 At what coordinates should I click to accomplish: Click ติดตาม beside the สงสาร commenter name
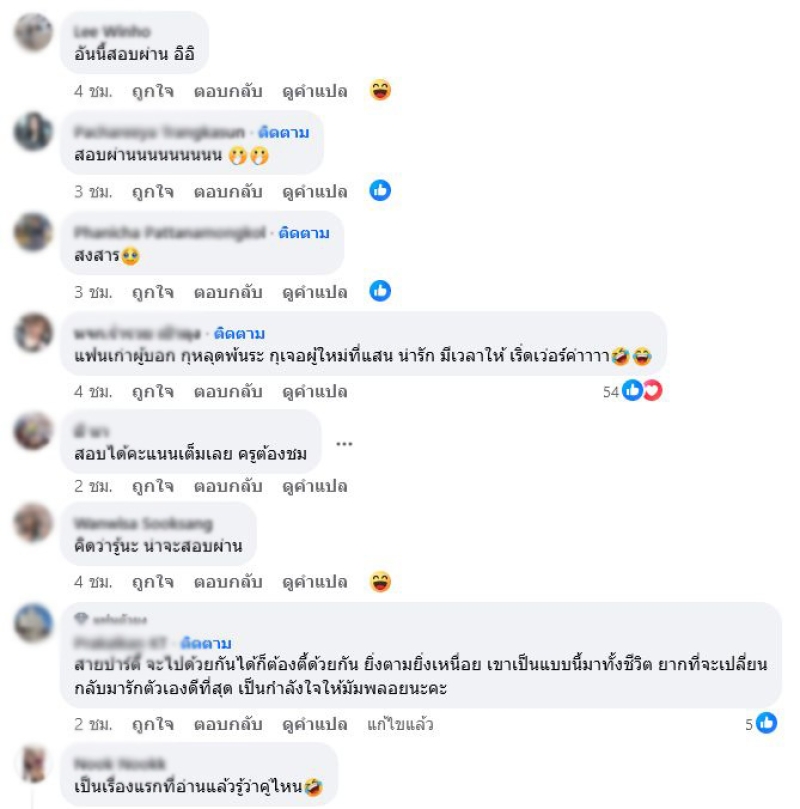coord(304,233)
